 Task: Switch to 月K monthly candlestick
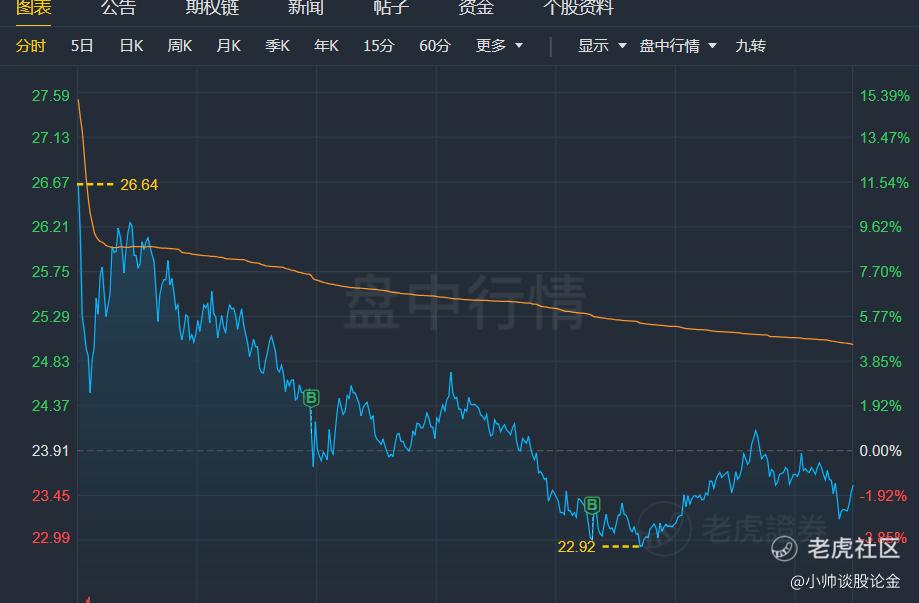coord(229,46)
